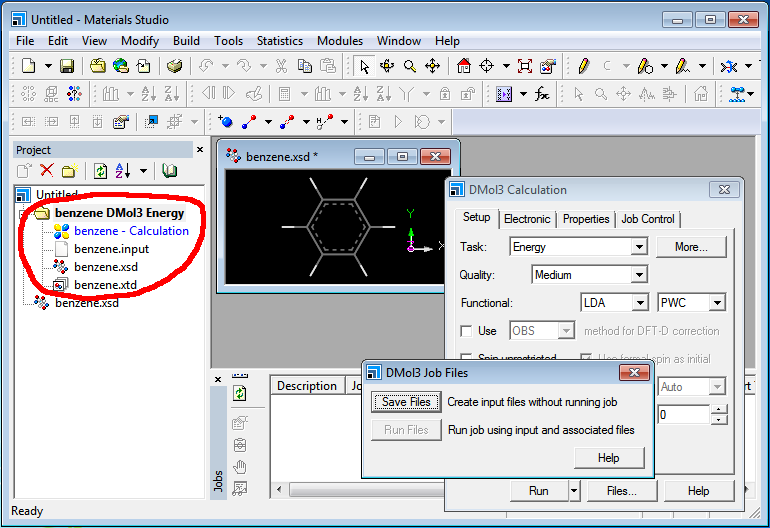The height and width of the screenshot is (528, 770).
Task: Reset view with red house icon
Action: coord(464,66)
